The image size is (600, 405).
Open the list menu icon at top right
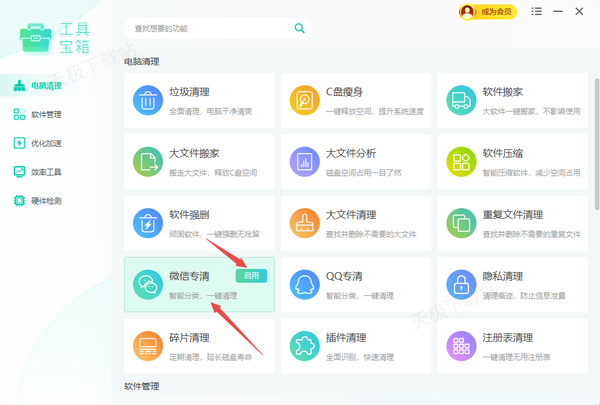click(x=536, y=11)
